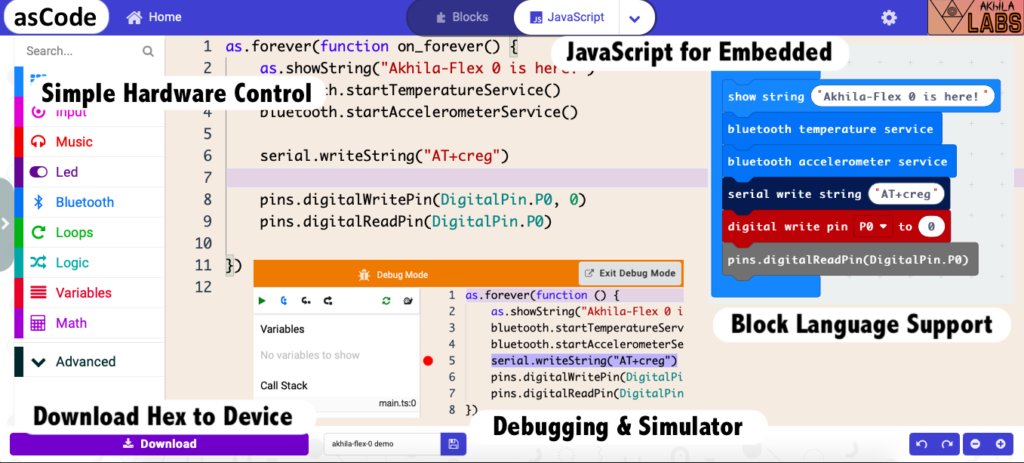
Task: Open the settings gear menu
Action: (x=889, y=18)
